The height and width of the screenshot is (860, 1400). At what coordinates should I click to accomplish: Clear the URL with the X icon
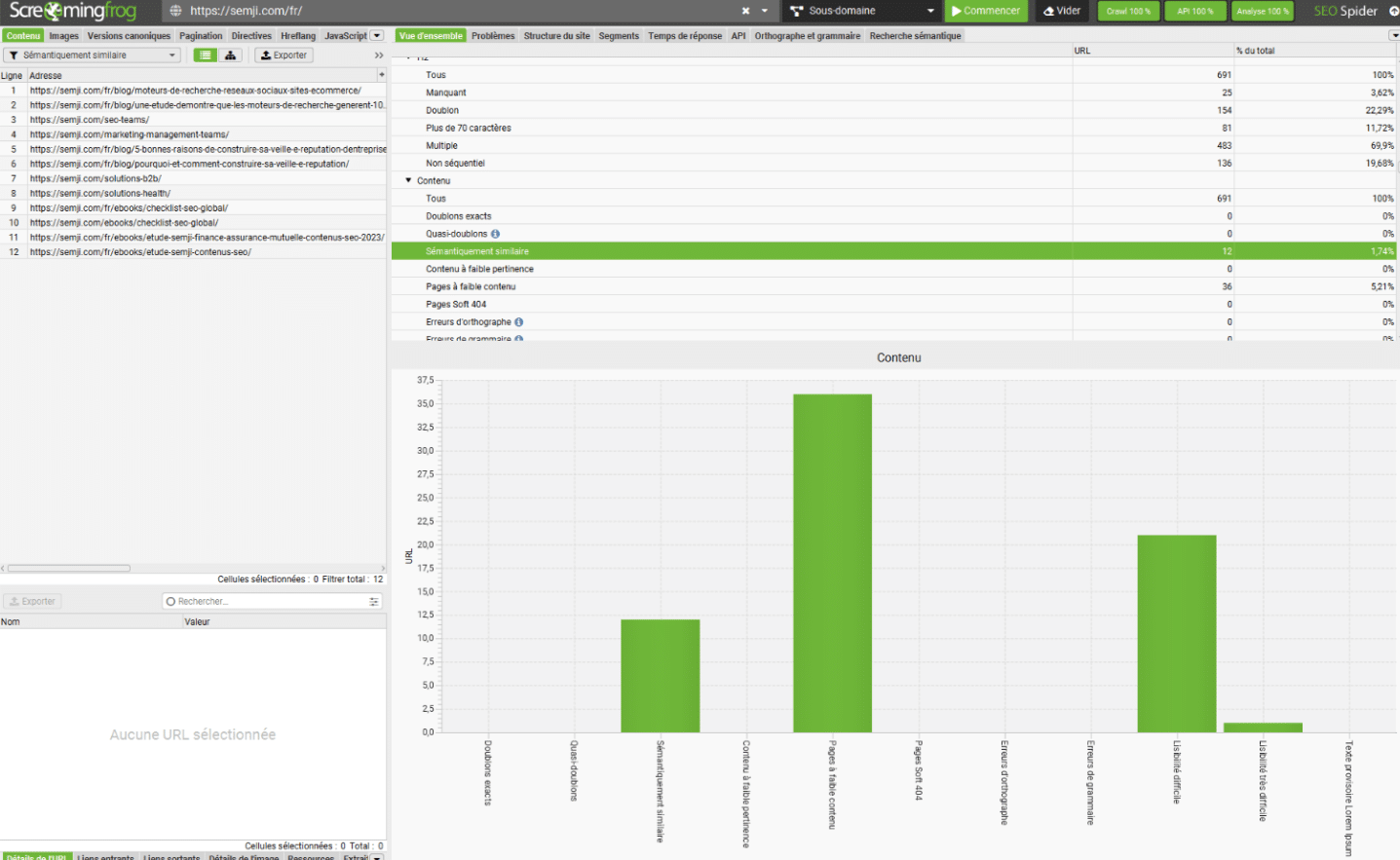pos(745,11)
